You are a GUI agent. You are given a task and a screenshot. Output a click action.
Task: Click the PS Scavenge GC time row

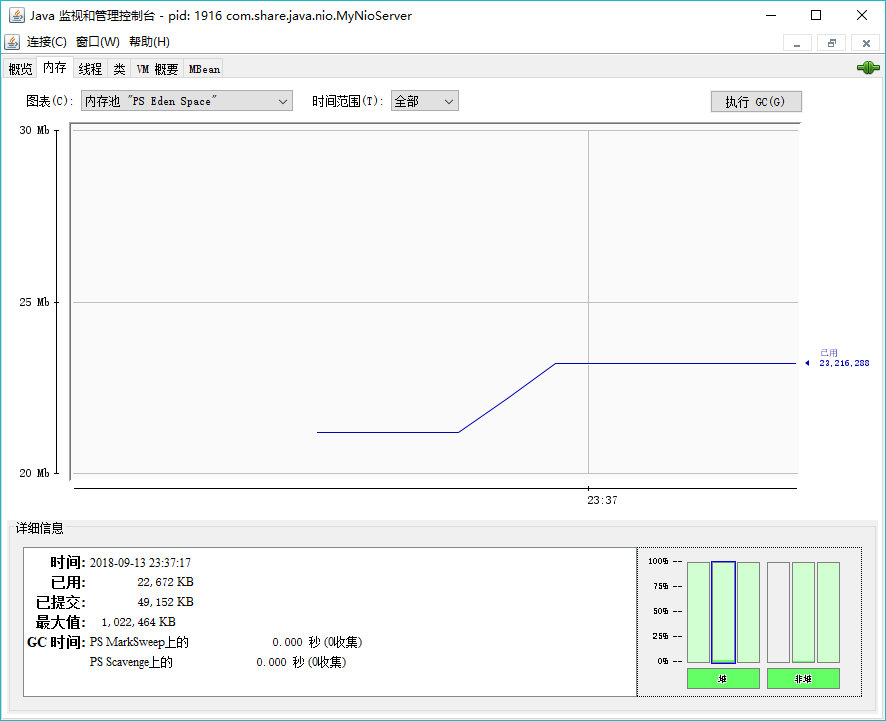coord(218,662)
